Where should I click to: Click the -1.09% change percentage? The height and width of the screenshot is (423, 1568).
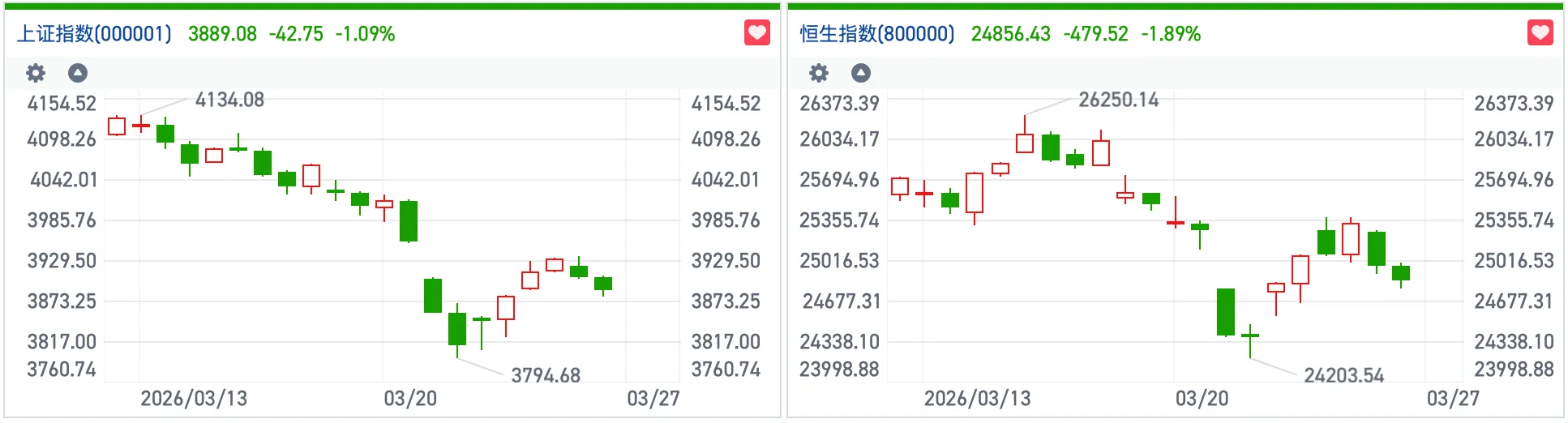(x=366, y=34)
